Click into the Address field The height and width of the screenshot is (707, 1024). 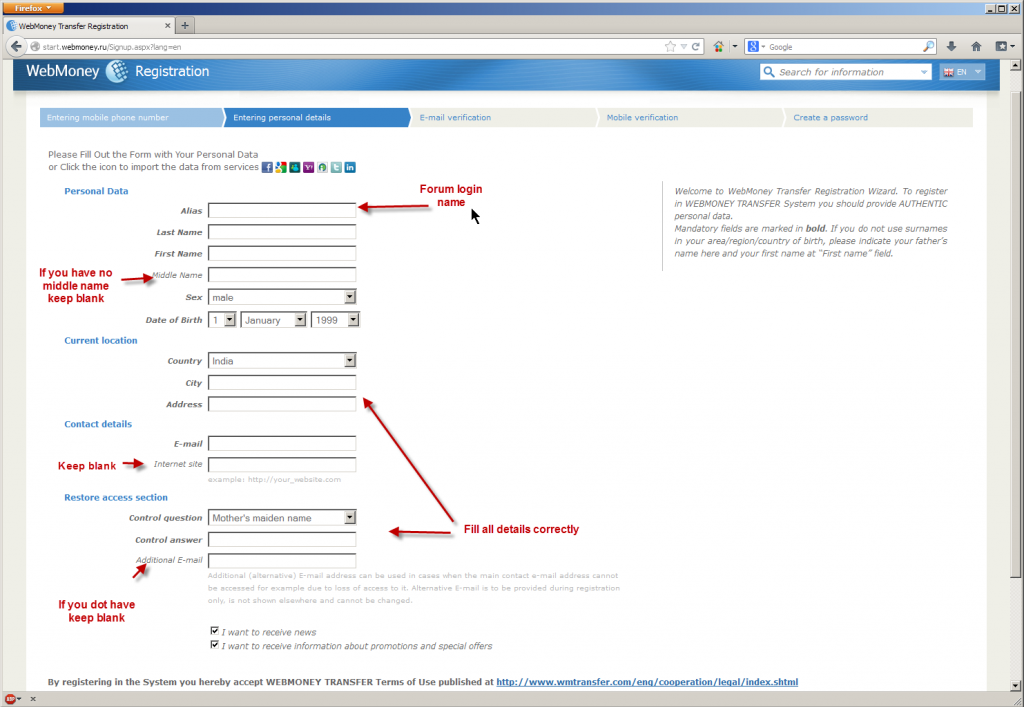282,404
